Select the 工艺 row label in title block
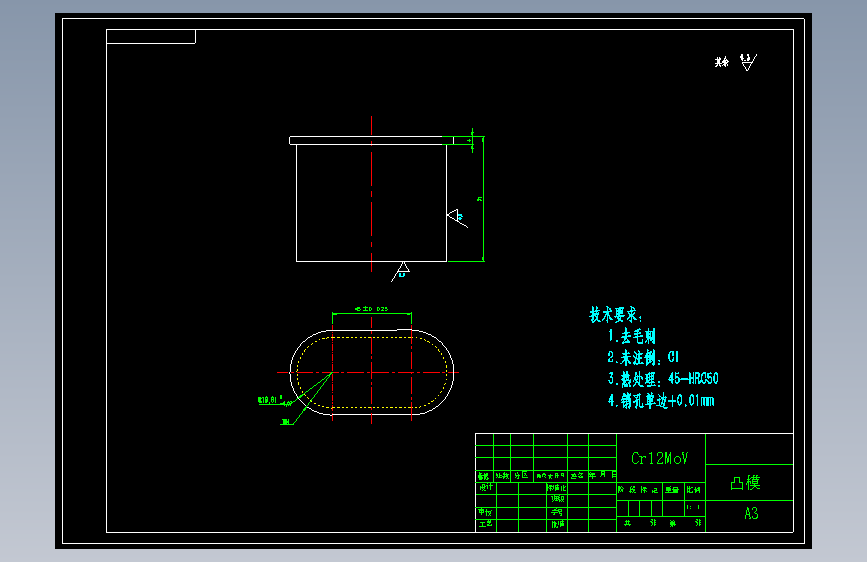867x562 pixels. click(485, 523)
